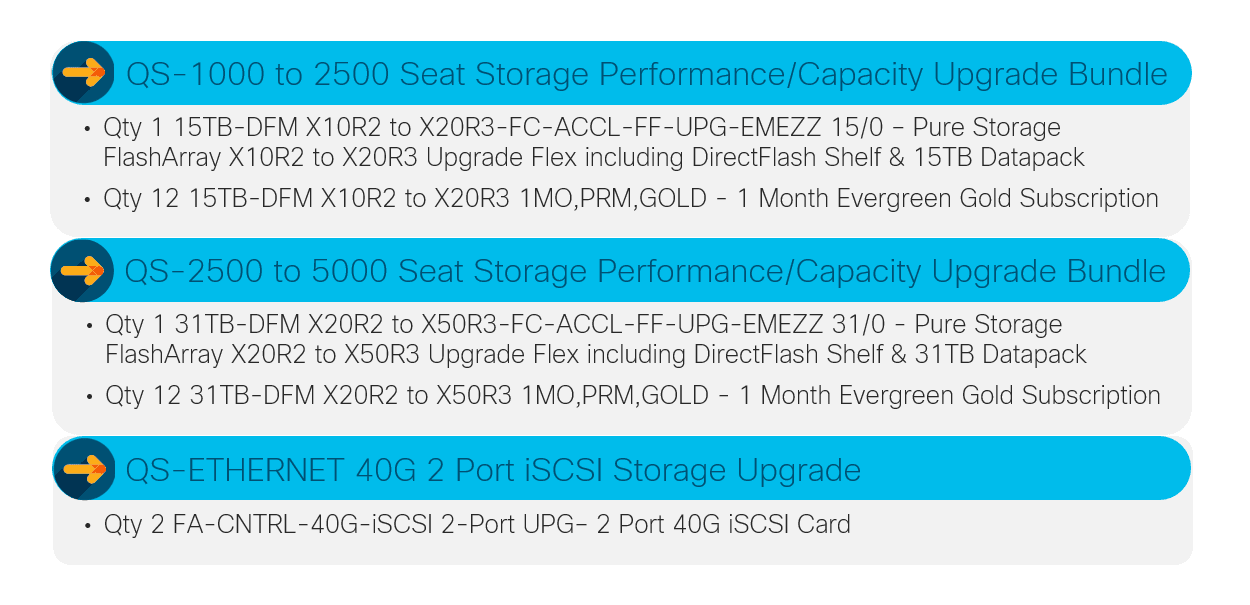Select the QS-ETHERNET 40G 2 Port iSCSI banner

pyautogui.click(x=622, y=468)
